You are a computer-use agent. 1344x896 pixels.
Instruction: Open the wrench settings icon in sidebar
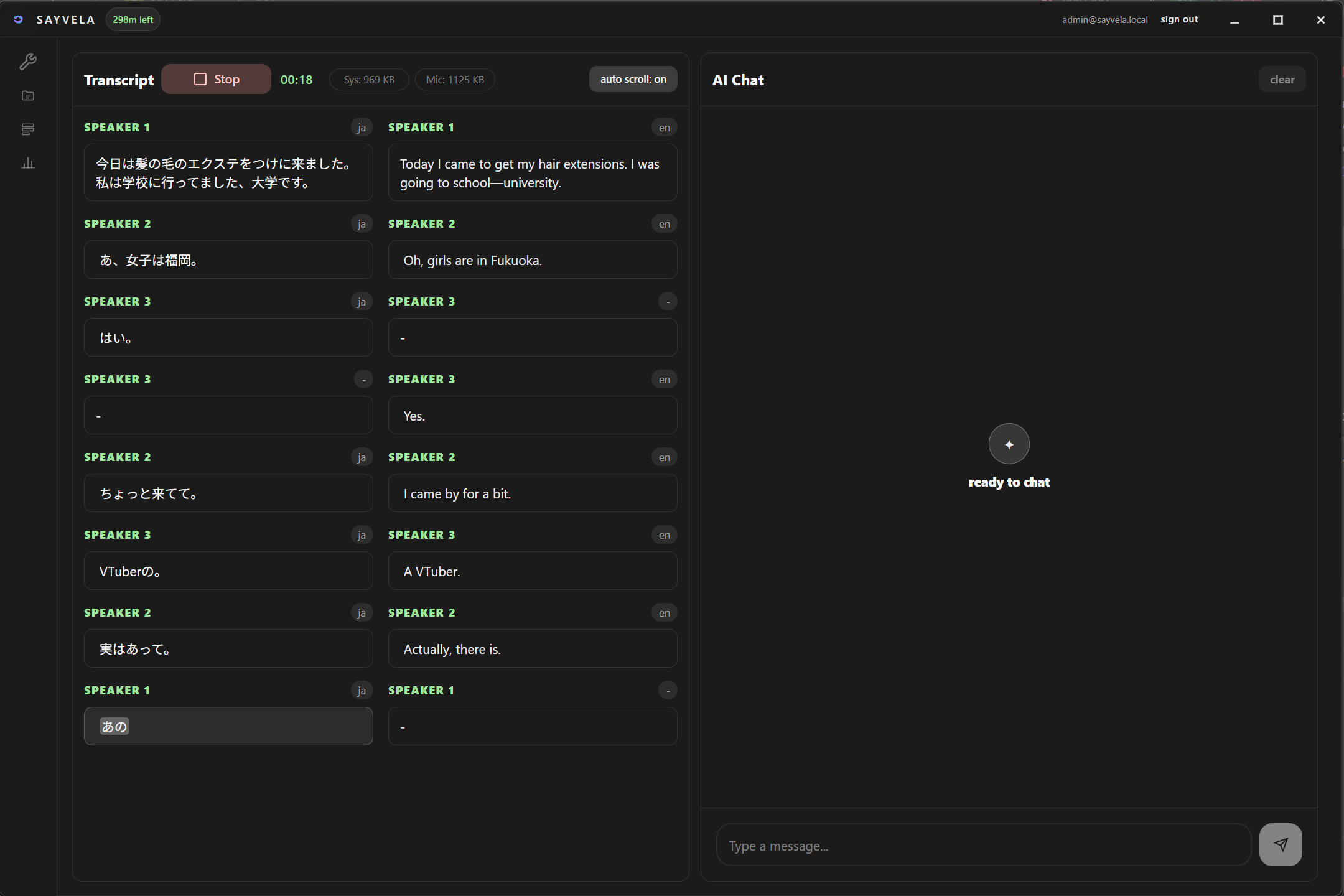click(28, 61)
